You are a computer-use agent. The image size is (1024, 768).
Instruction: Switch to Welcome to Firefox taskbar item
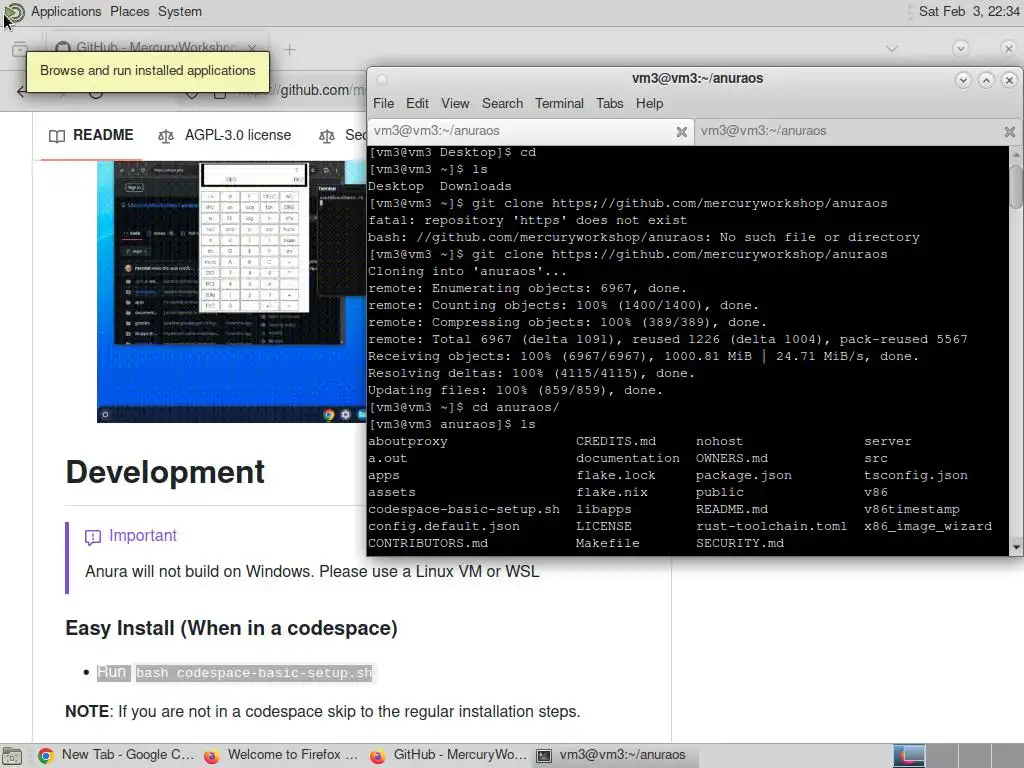point(281,755)
